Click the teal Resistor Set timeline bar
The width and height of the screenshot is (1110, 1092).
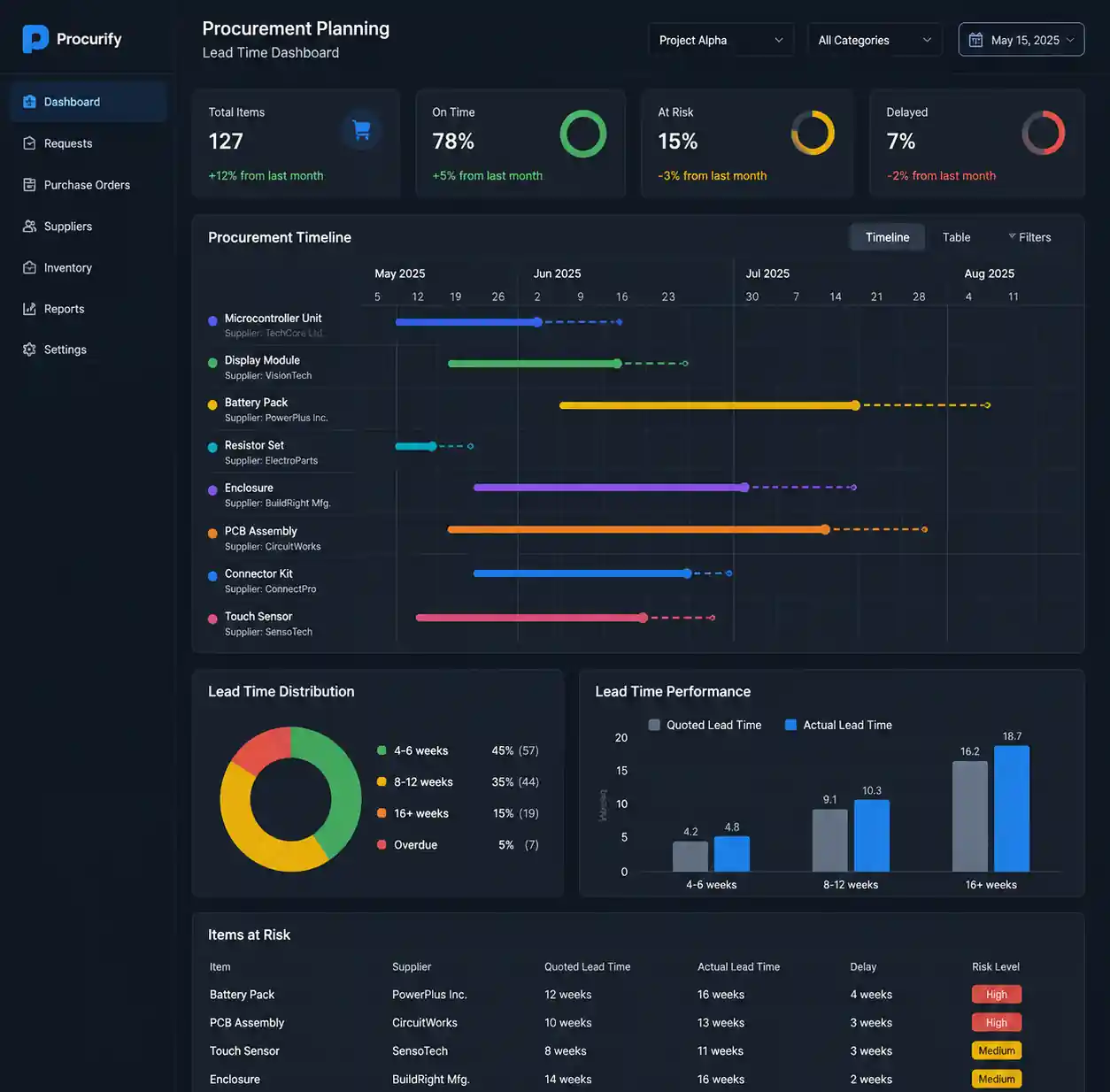(415, 446)
